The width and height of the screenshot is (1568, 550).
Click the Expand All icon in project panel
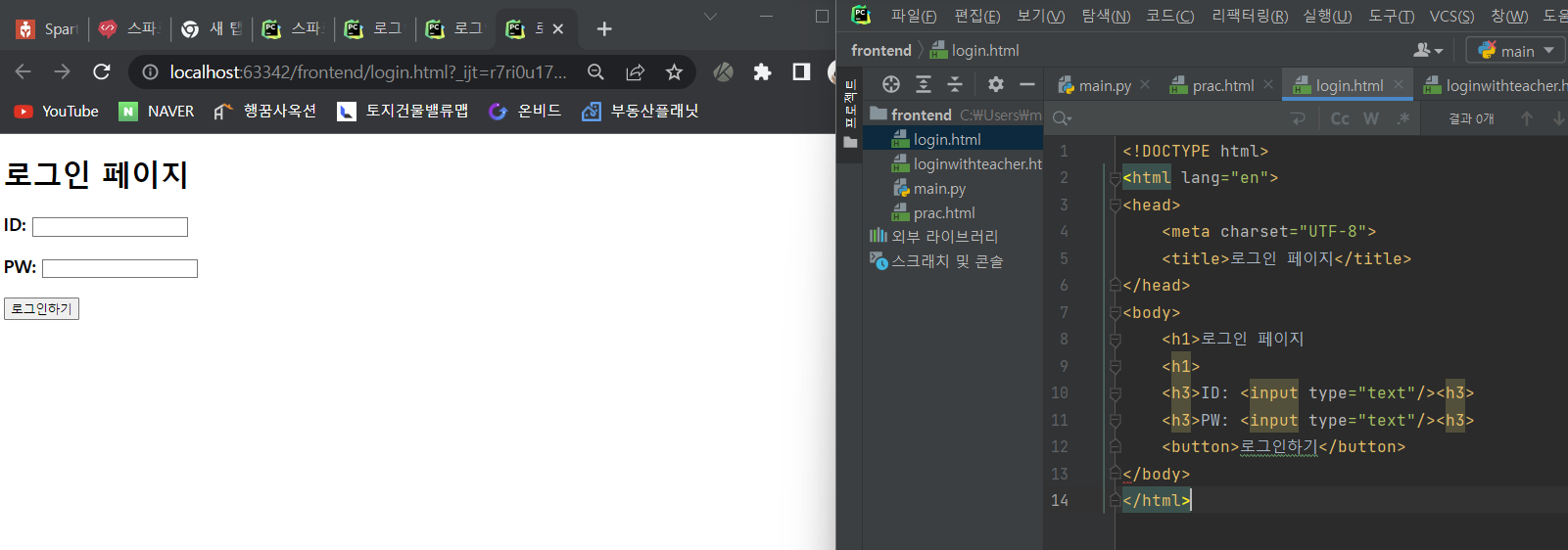point(924,84)
